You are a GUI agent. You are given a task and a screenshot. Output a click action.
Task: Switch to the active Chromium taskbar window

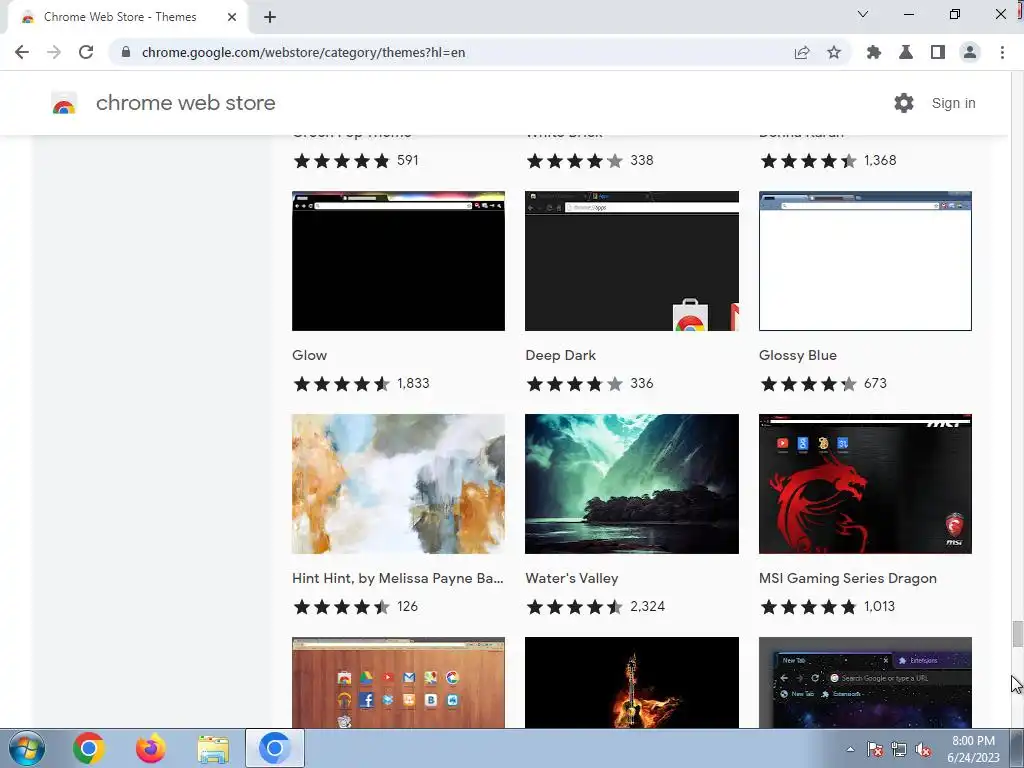[x=275, y=748]
